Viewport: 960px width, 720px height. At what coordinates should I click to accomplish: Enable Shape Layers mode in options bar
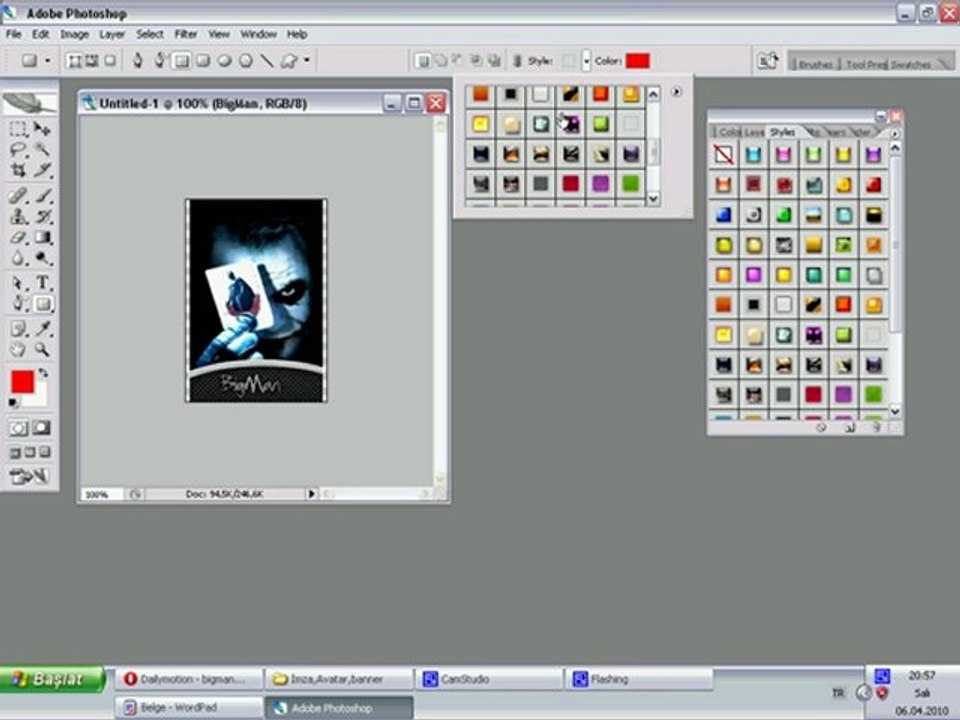coord(75,61)
